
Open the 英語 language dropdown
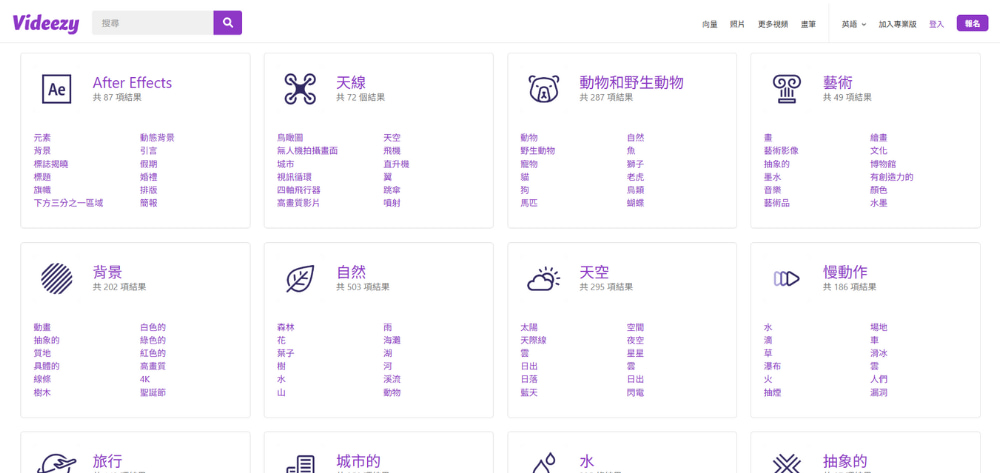[853, 24]
